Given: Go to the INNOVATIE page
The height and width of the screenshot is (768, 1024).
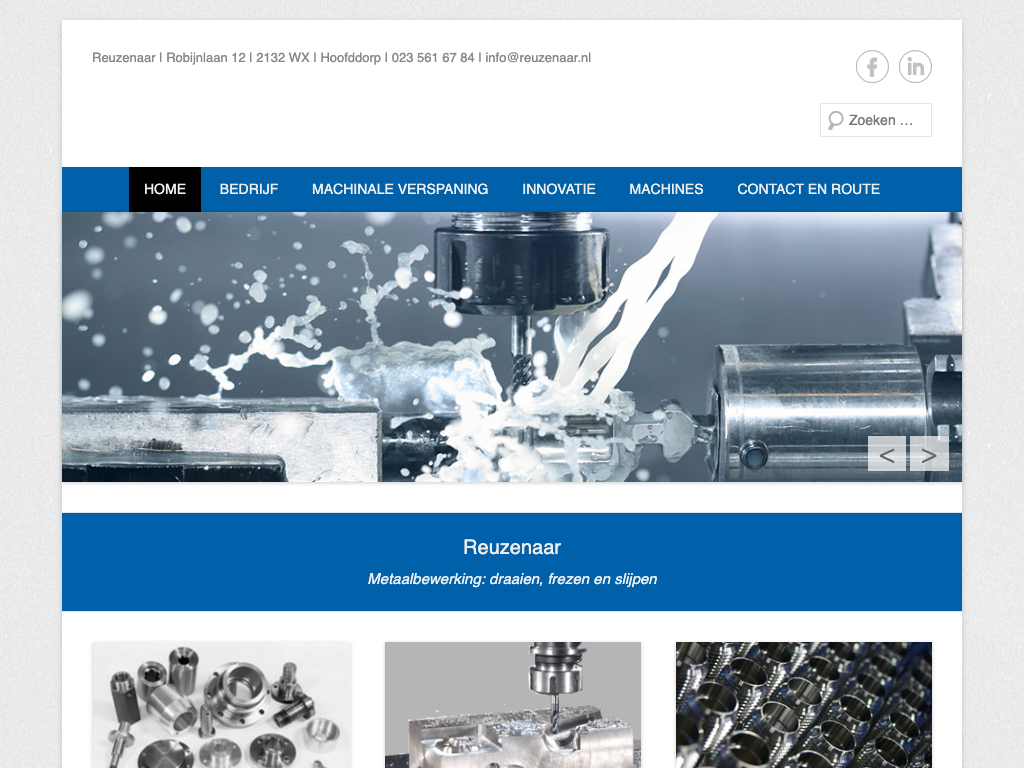Looking at the screenshot, I should (559, 189).
